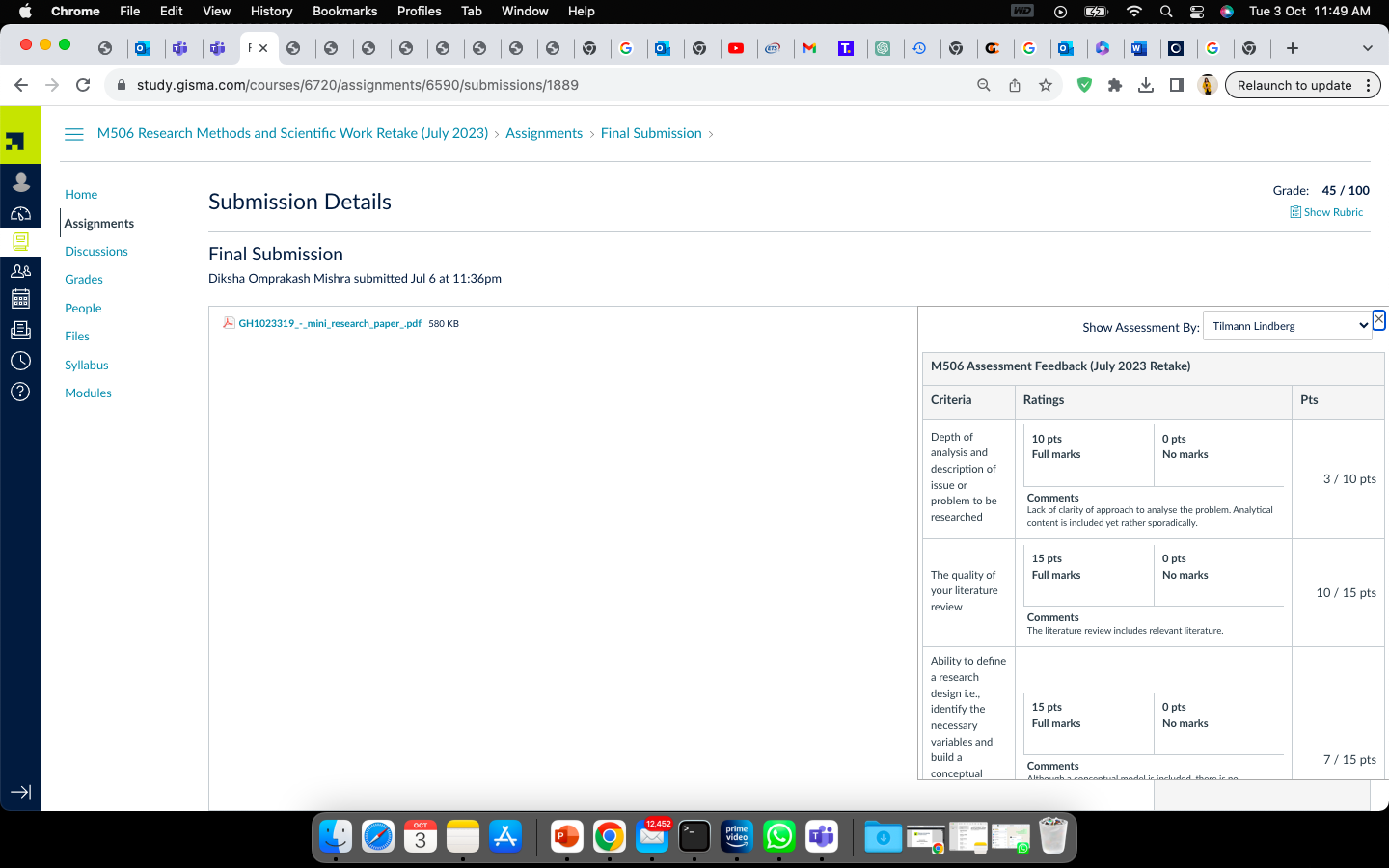Viewport: 1389px width, 868px height.
Task: Open Help question mark icon in sidebar
Action: tap(20, 392)
